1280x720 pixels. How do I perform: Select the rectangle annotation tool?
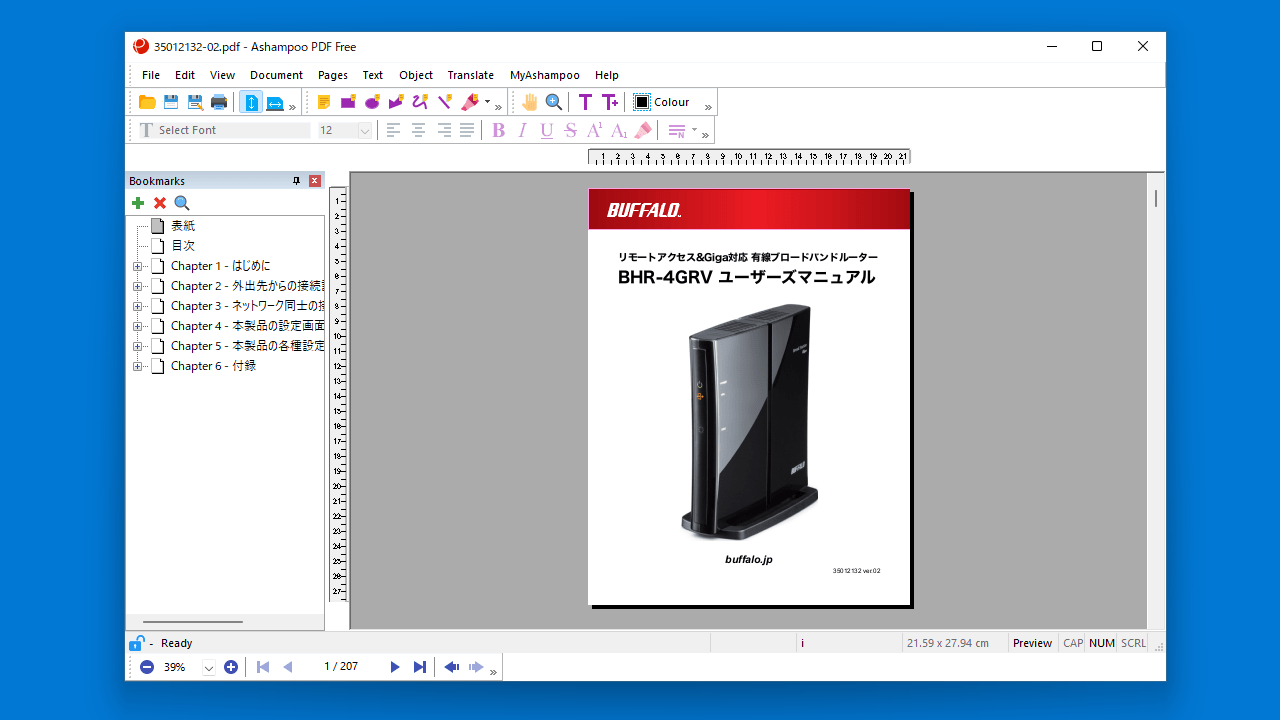click(x=348, y=102)
